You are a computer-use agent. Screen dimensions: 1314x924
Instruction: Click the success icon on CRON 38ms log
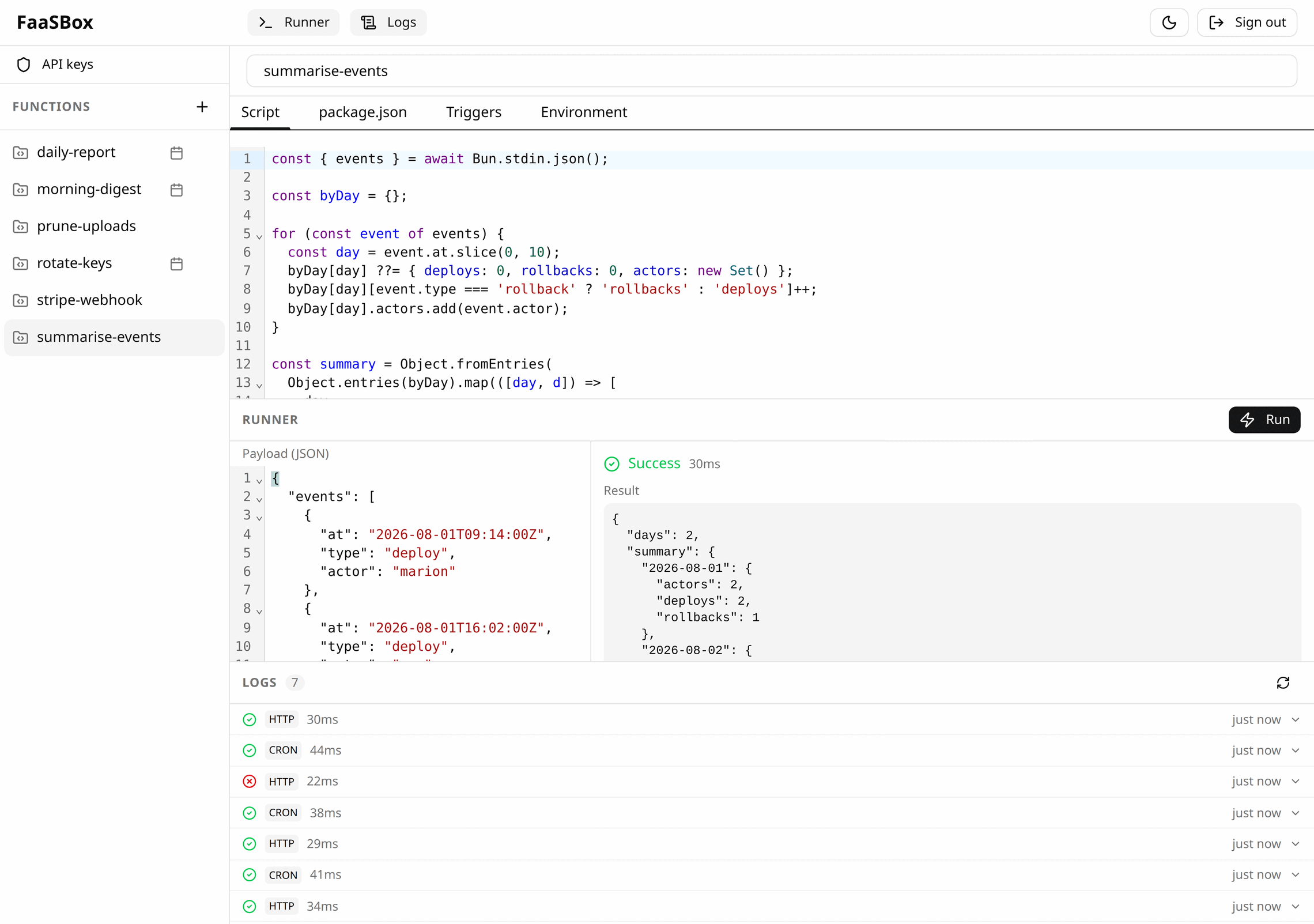[250, 813]
